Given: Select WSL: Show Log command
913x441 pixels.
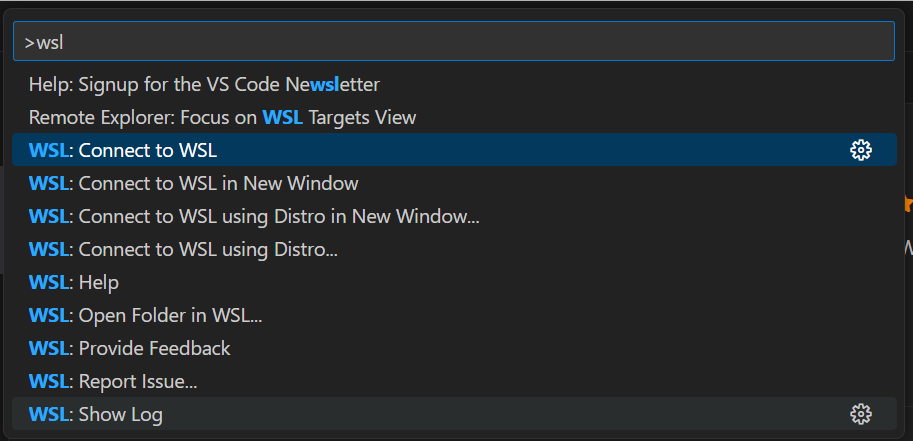Looking at the screenshot, I should [454, 414].
